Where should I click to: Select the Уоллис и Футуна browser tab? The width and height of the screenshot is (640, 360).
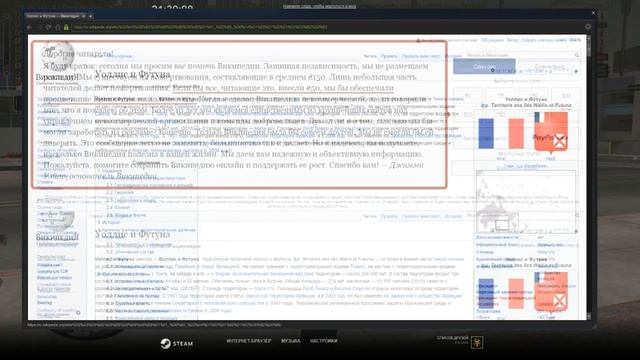pos(56,16)
